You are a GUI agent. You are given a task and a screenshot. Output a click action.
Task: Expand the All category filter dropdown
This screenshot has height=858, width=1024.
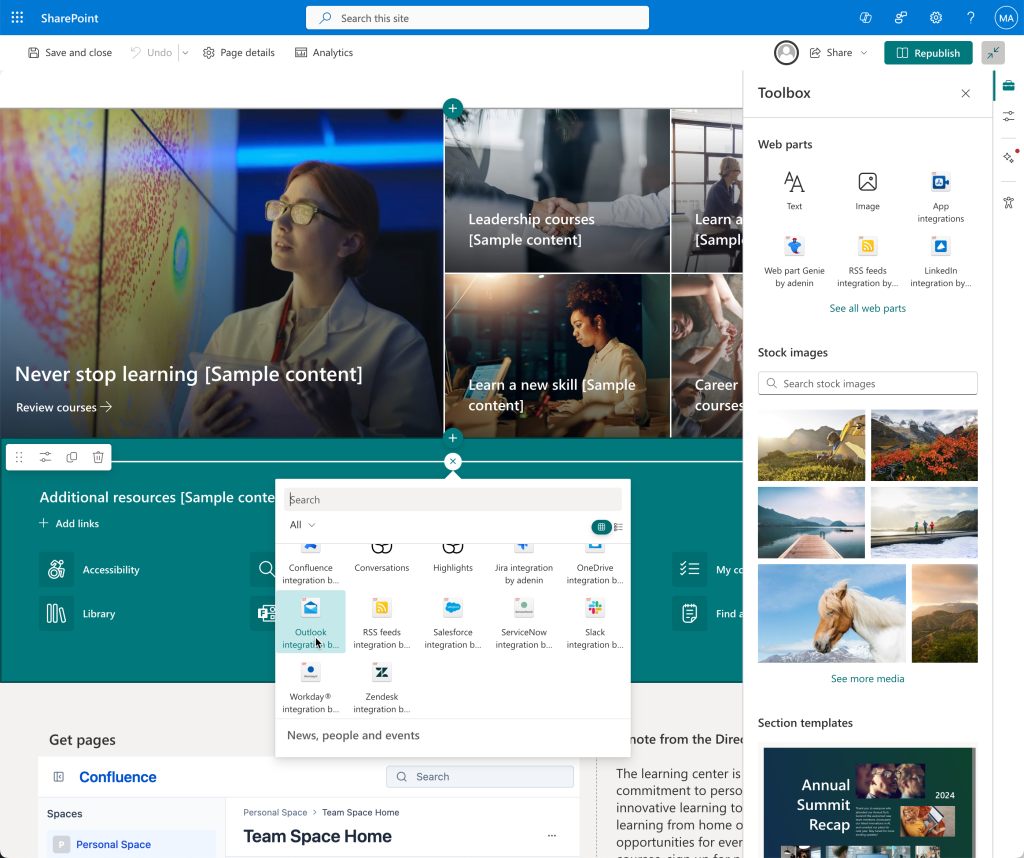(x=302, y=525)
